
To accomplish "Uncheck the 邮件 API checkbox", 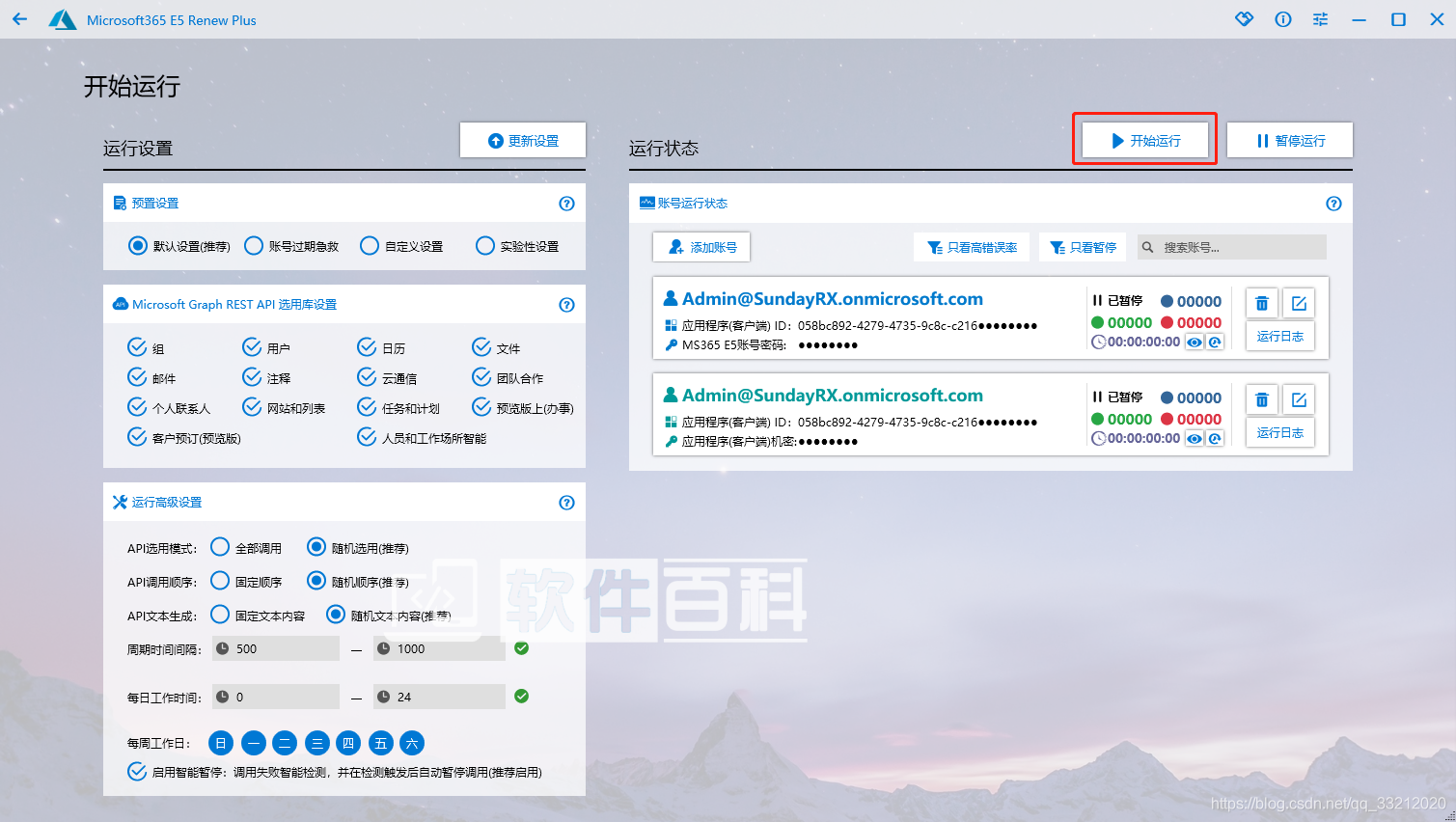I will coord(137,377).
